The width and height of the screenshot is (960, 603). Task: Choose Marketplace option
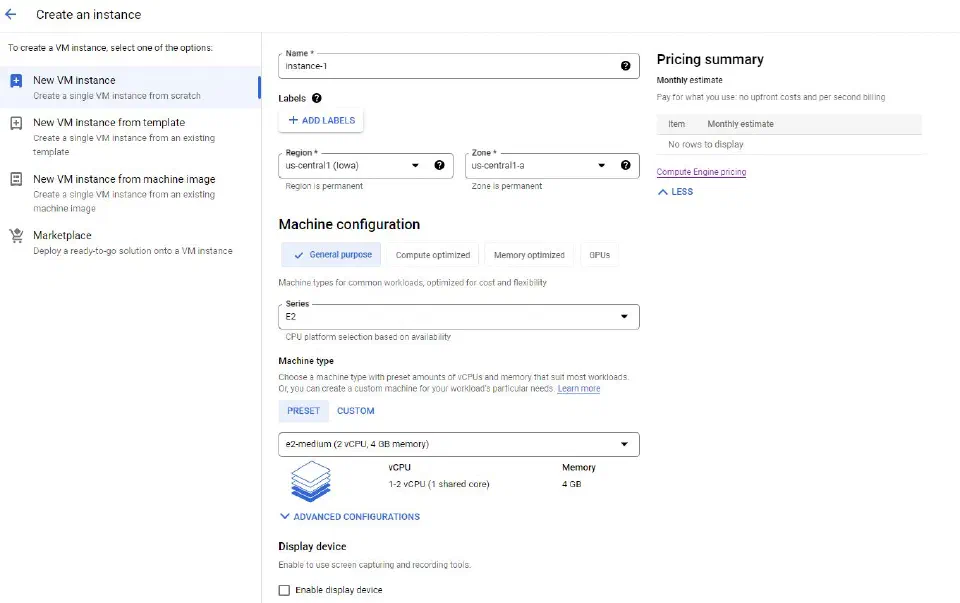pos(130,242)
